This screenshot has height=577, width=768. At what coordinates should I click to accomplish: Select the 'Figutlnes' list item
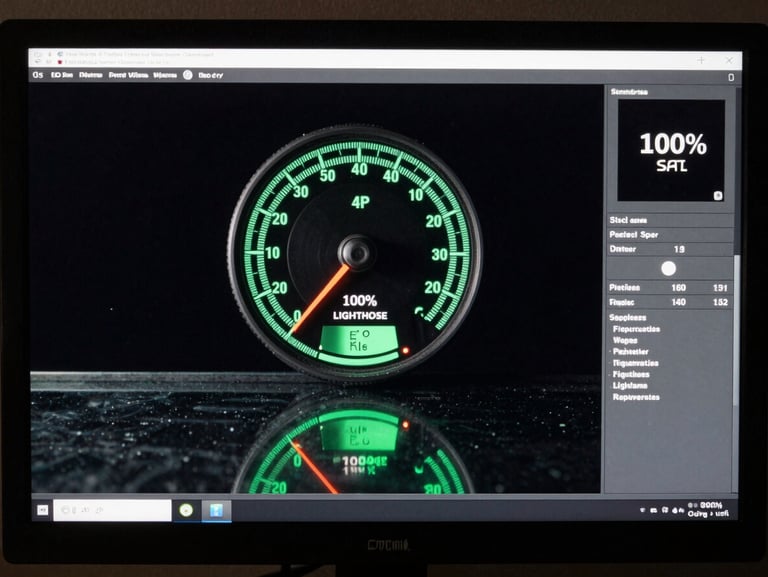click(631, 374)
